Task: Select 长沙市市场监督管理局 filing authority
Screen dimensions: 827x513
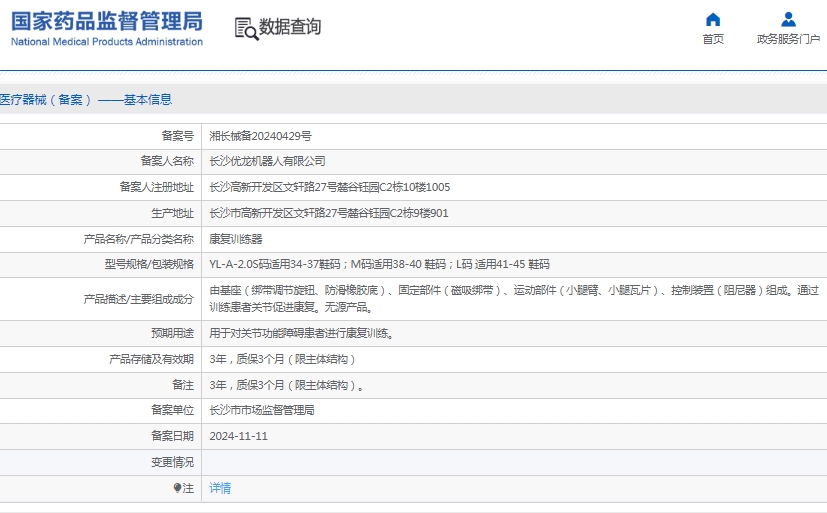Action: pyautogui.click(x=262, y=410)
